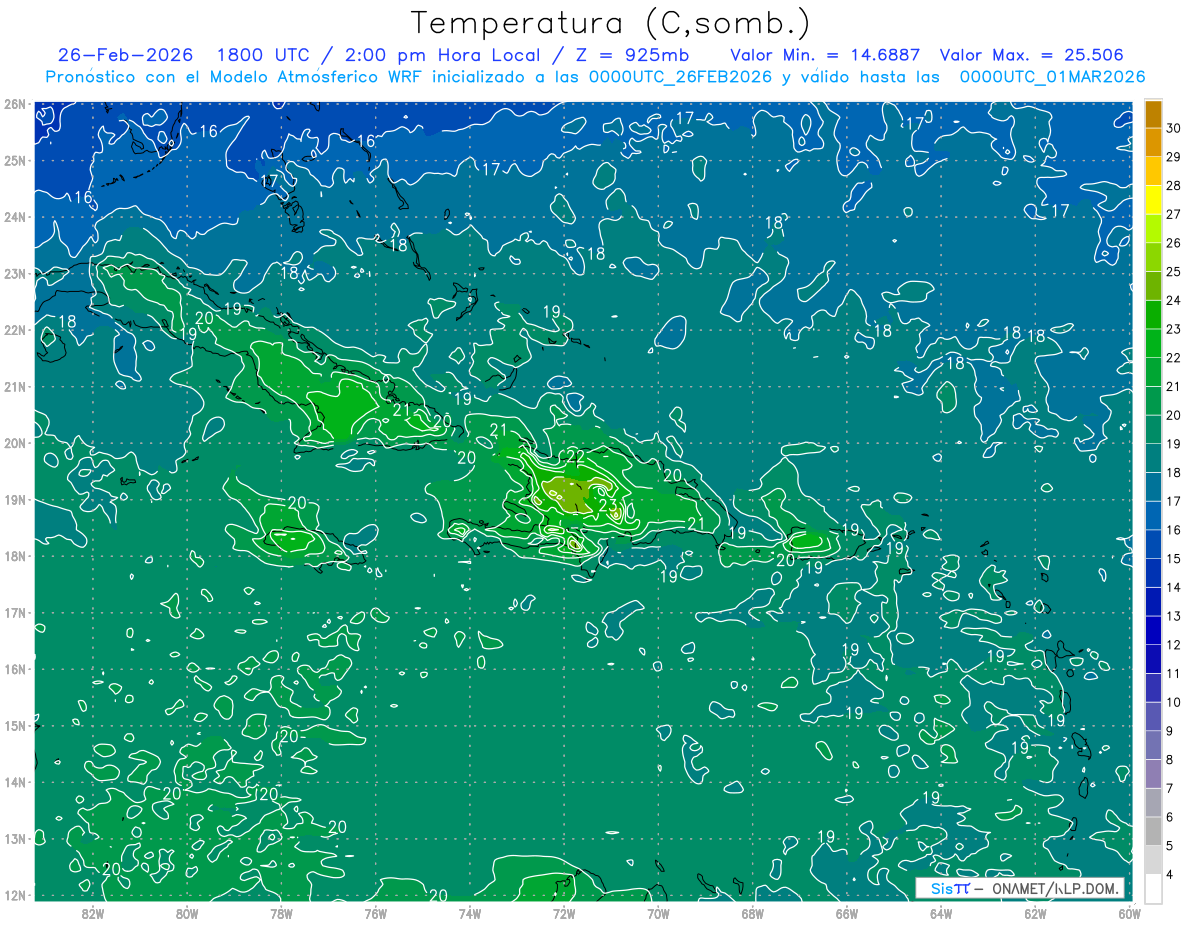This screenshot has height=927, width=1200.
Task: Click the 12N latitude axis label
Action: (x=14, y=895)
